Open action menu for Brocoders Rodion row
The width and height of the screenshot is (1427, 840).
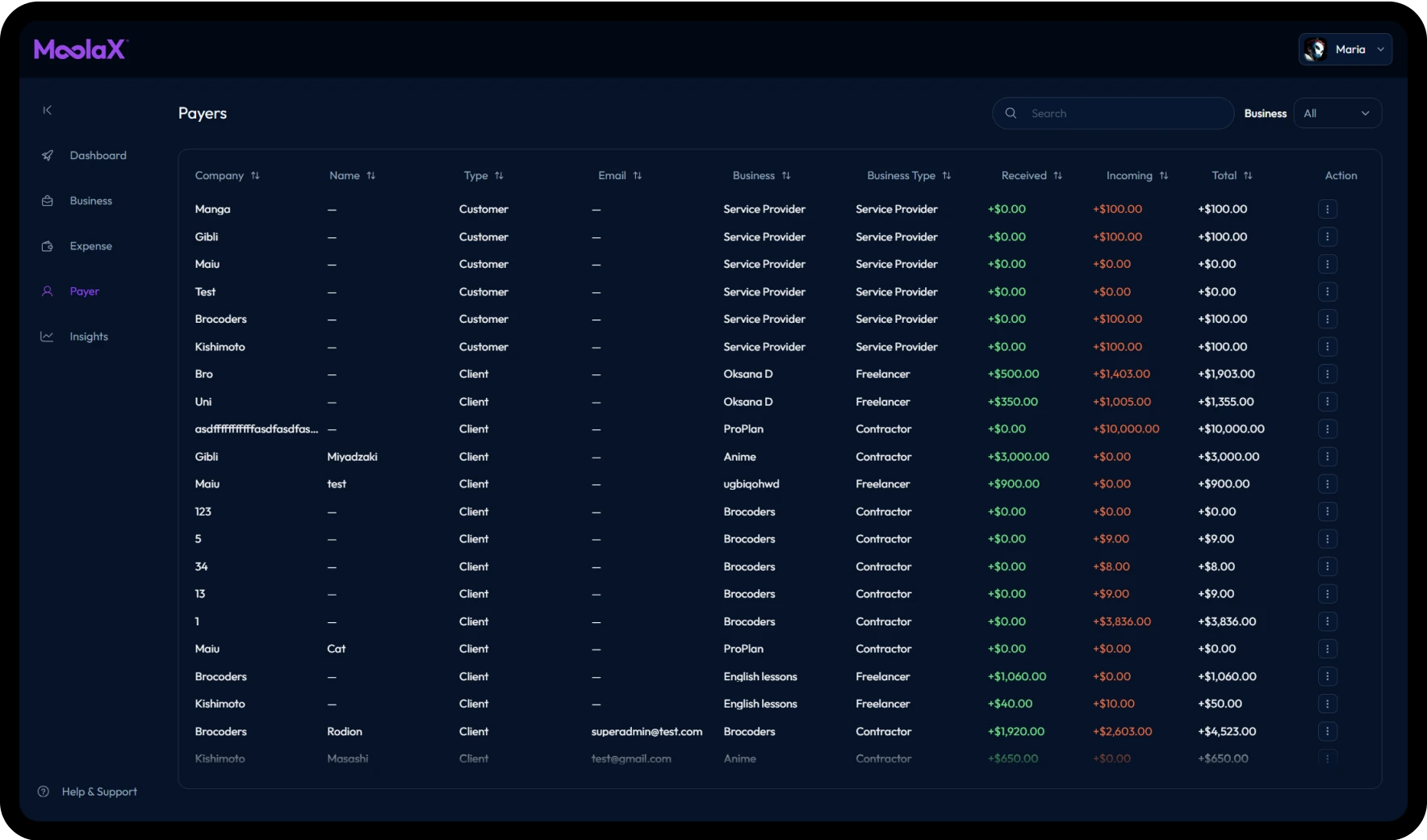point(1328,731)
